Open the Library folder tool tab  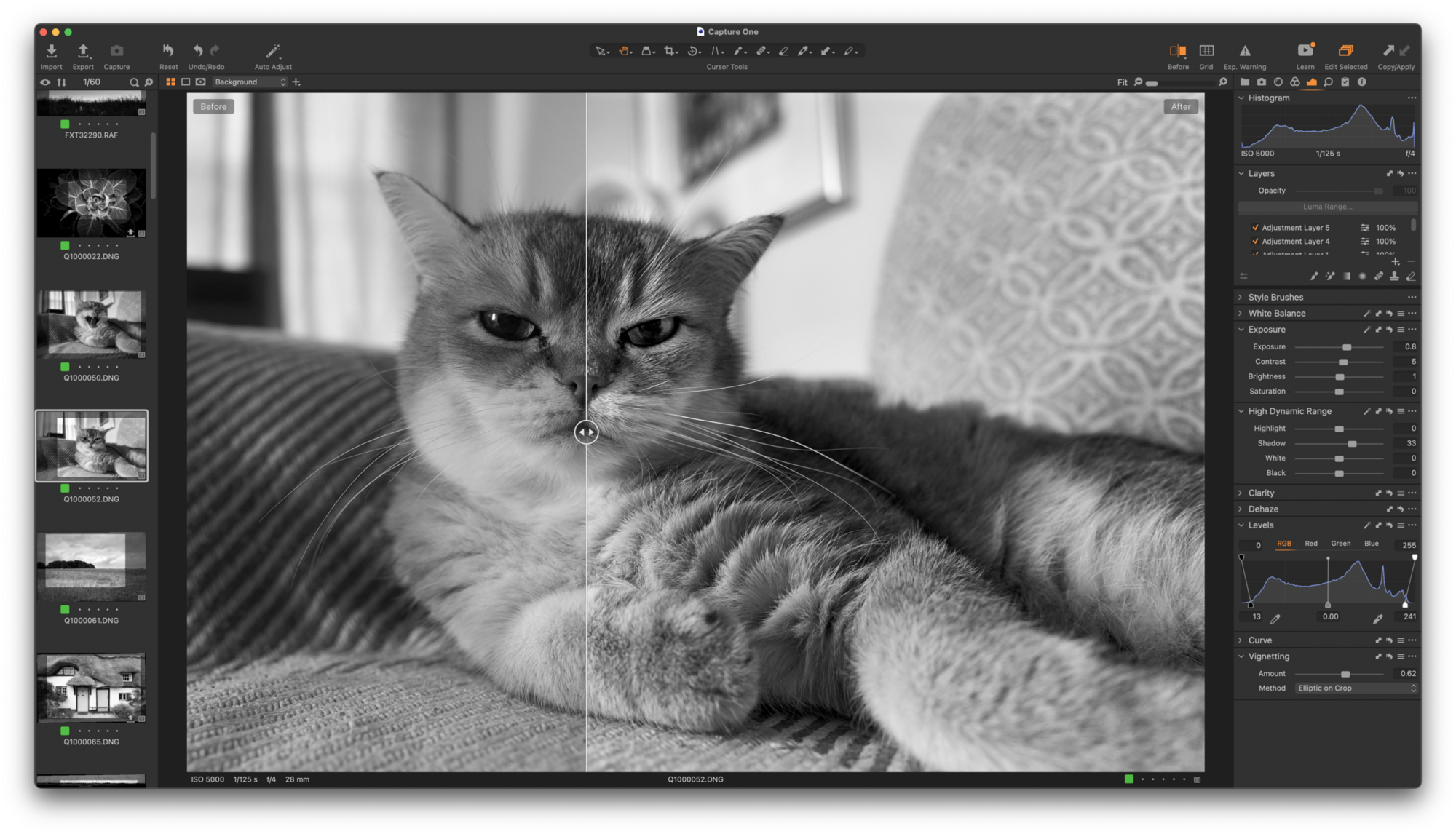pos(1245,82)
